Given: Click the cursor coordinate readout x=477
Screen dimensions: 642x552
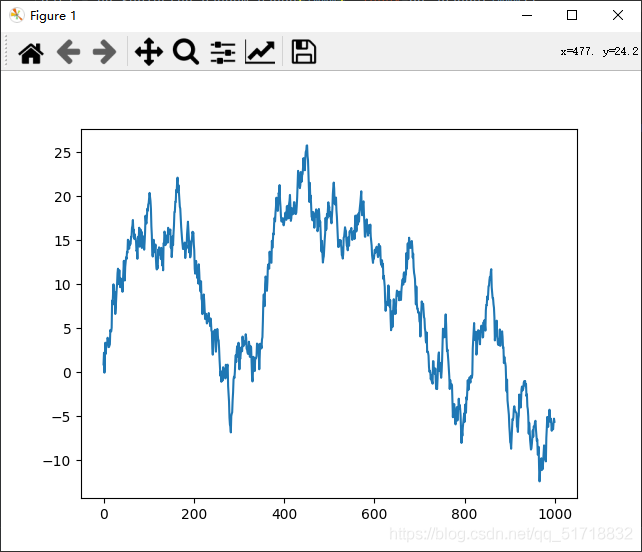Looking at the screenshot, I should tap(577, 52).
